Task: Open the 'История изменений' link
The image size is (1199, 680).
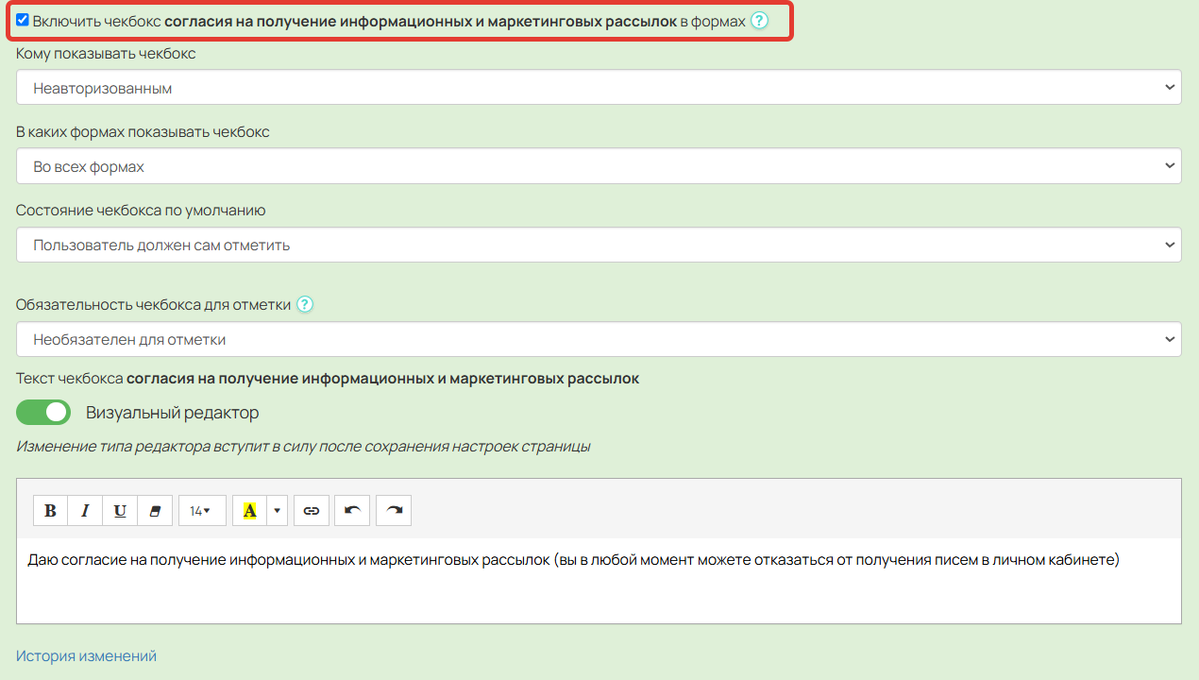Action: click(x=86, y=656)
